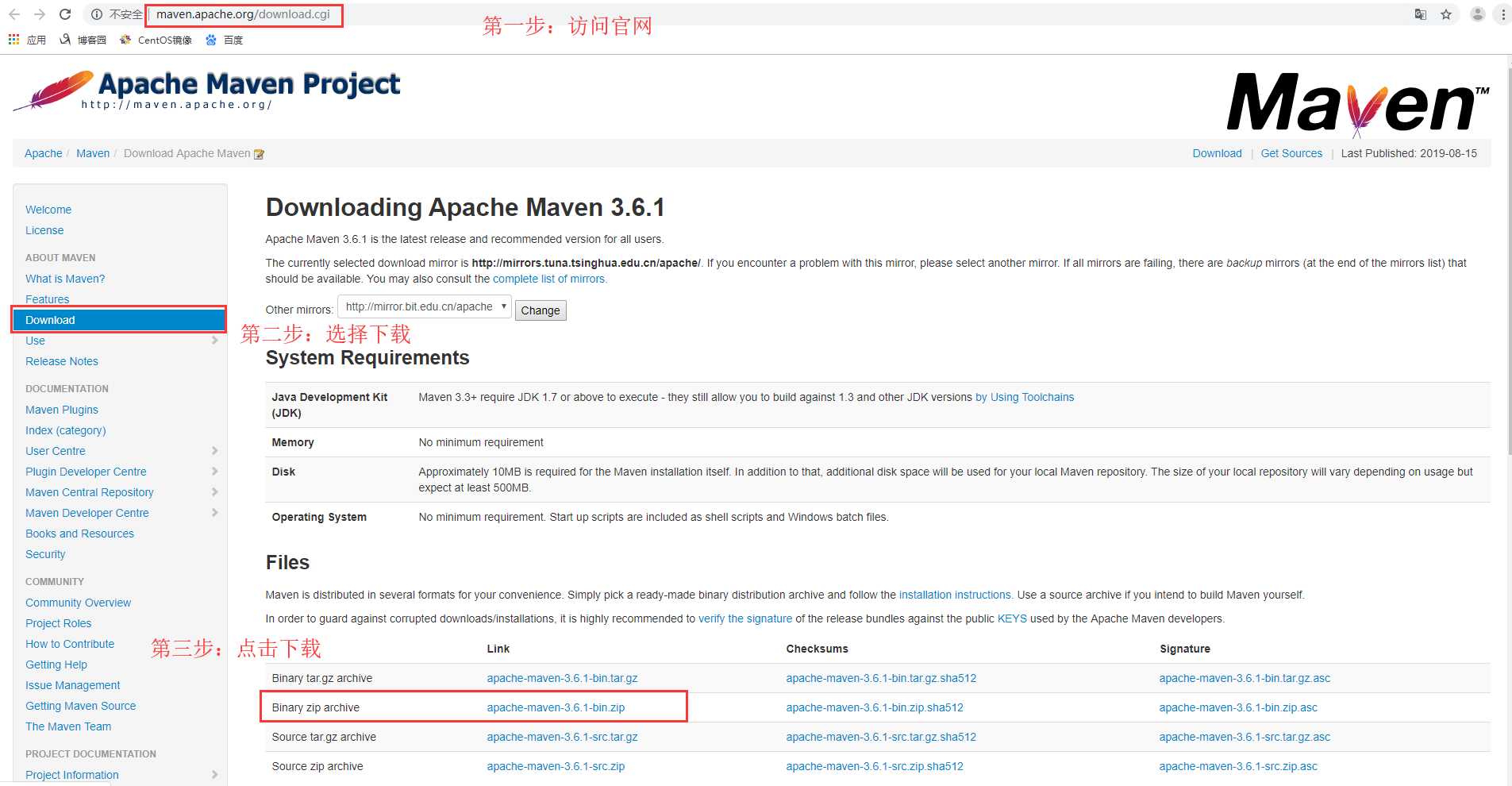Click the site security info icon

click(x=97, y=14)
